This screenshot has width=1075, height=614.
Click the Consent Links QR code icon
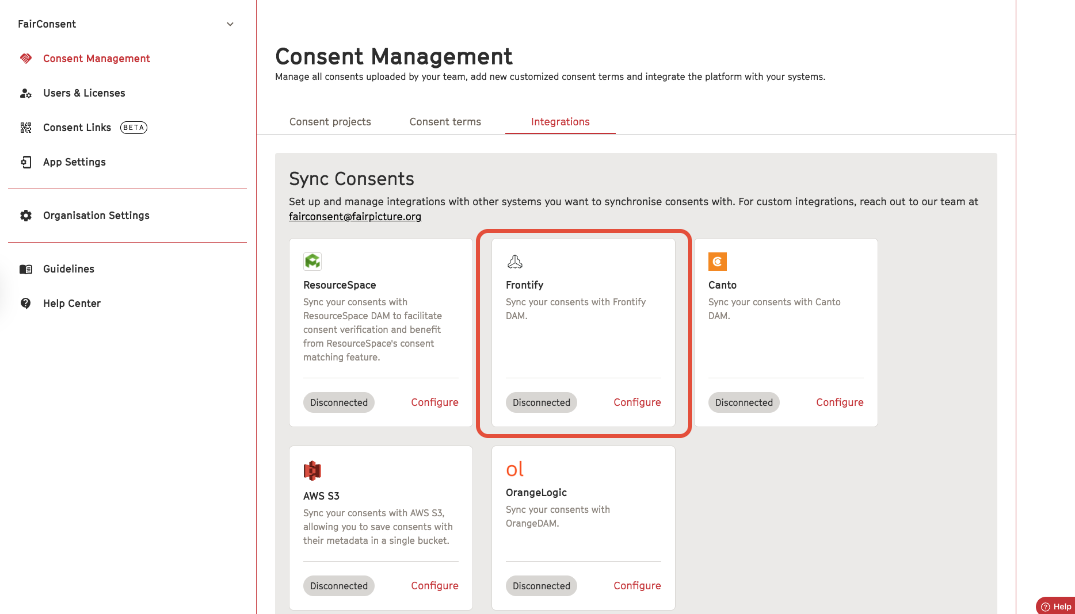coord(25,127)
